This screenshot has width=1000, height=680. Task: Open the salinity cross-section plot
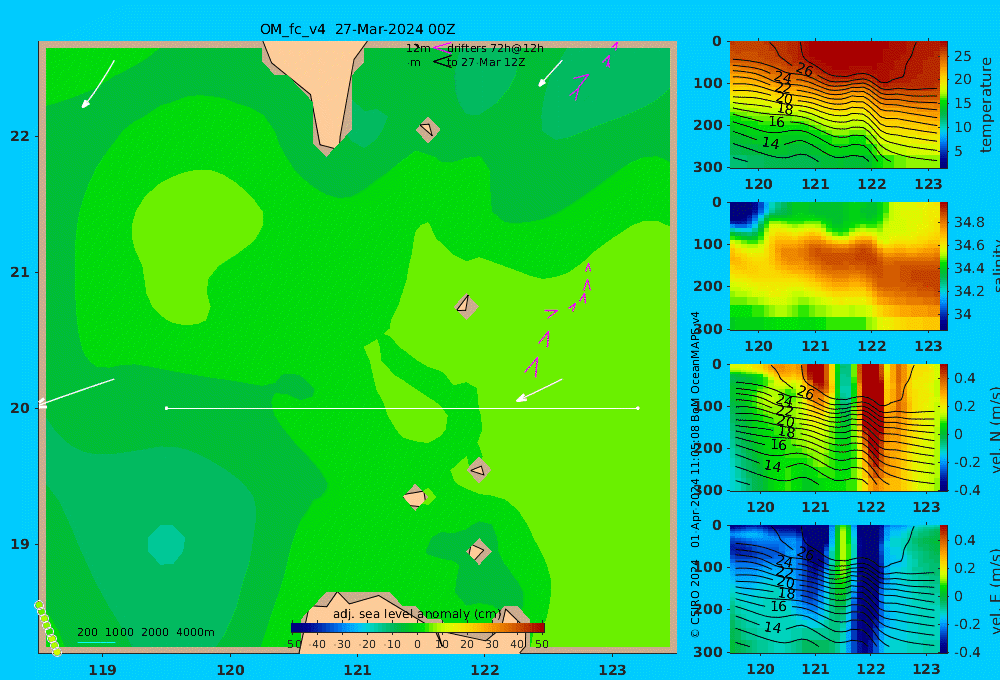[834, 266]
